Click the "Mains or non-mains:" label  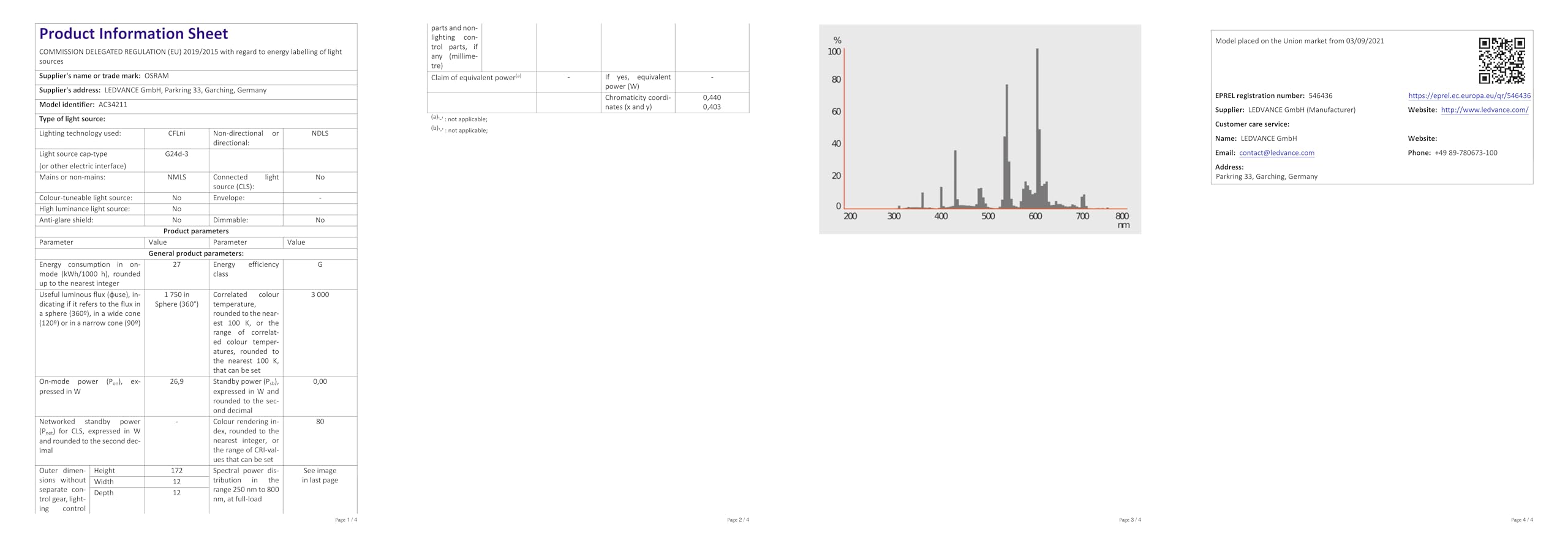[72, 178]
